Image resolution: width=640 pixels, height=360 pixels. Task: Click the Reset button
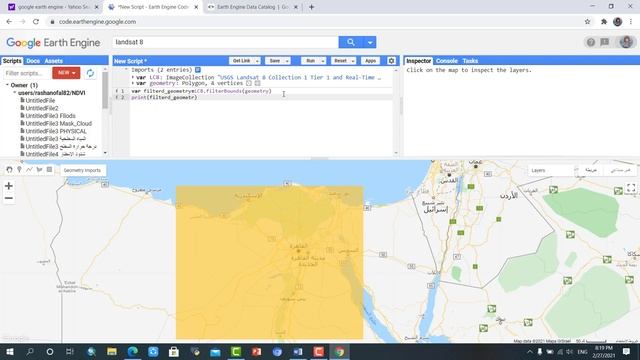pos(340,61)
